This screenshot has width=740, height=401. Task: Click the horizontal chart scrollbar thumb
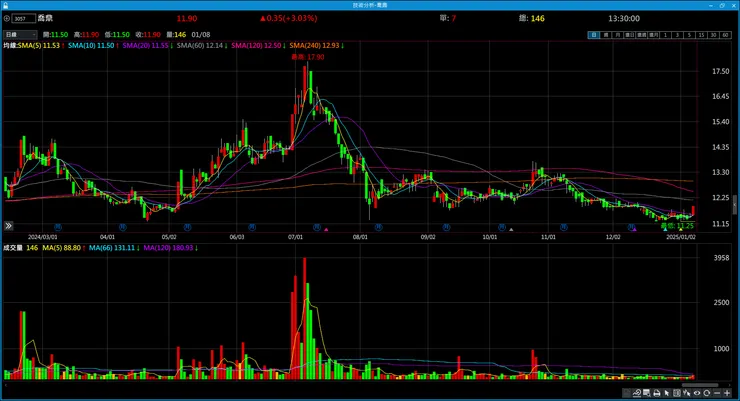point(700,385)
